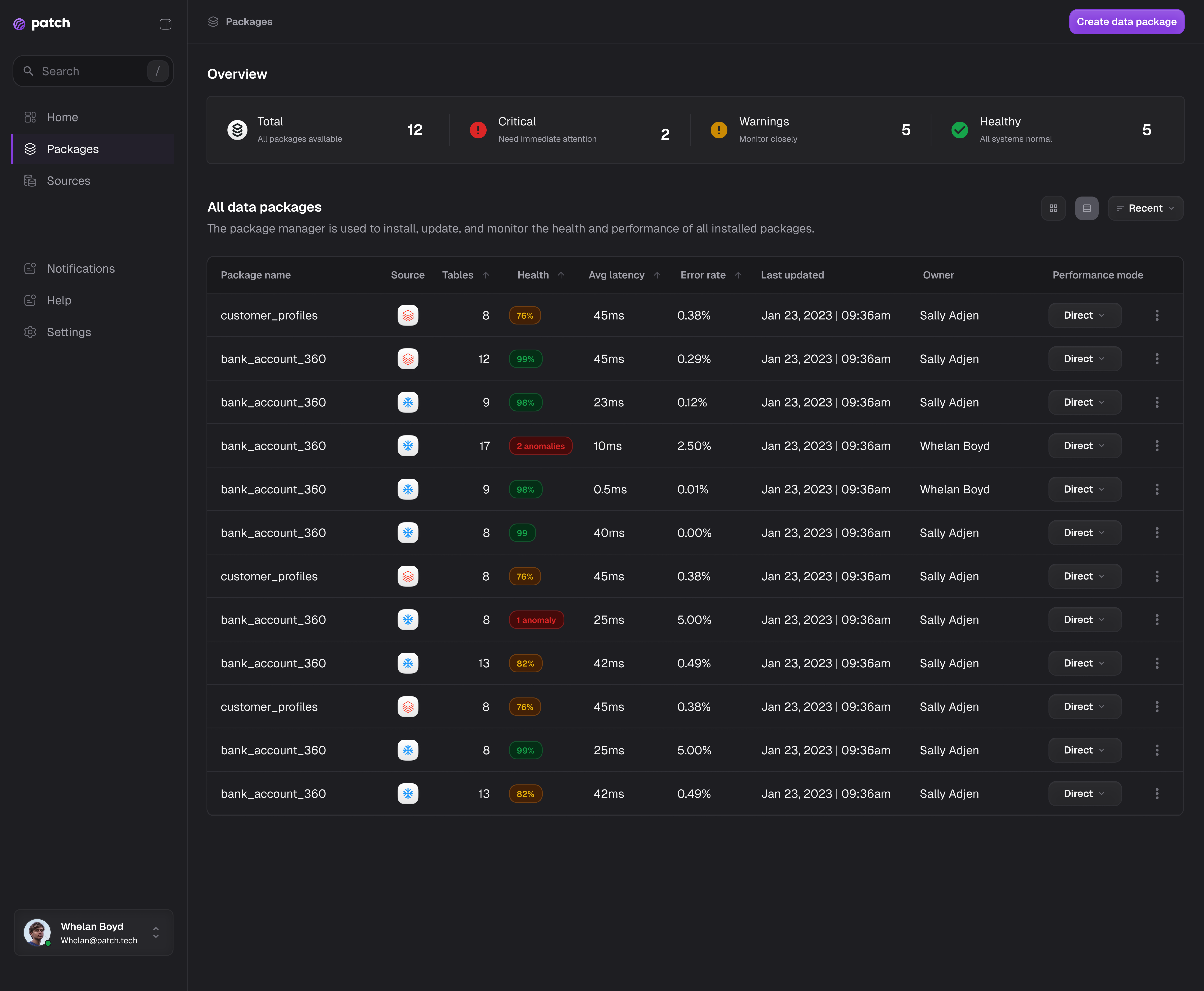Sort by Tables column arrow
Viewport: 1204px width, 991px height.
coord(486,275)
